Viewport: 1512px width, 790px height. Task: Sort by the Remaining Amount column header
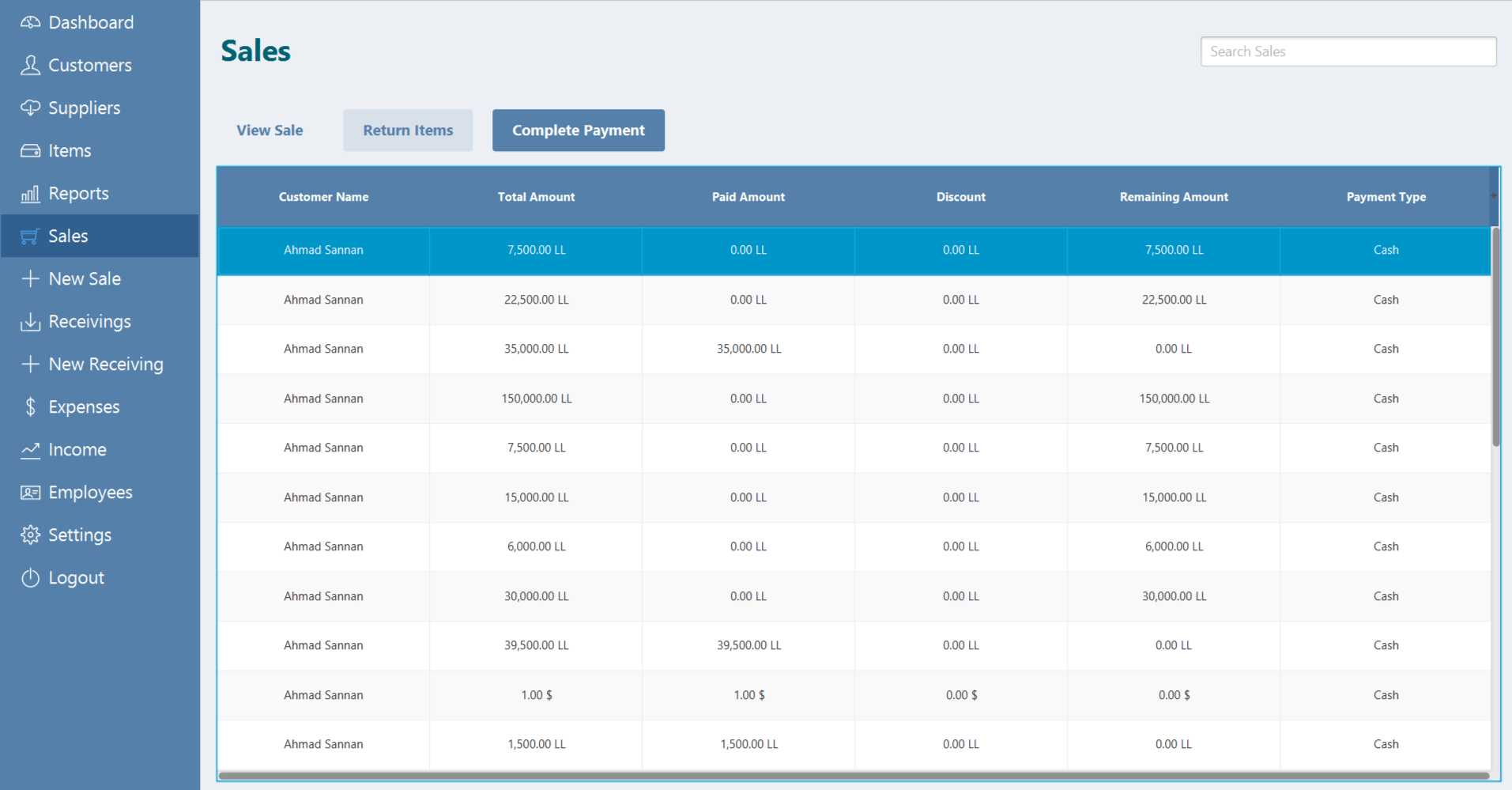(x=1173, y=197)
